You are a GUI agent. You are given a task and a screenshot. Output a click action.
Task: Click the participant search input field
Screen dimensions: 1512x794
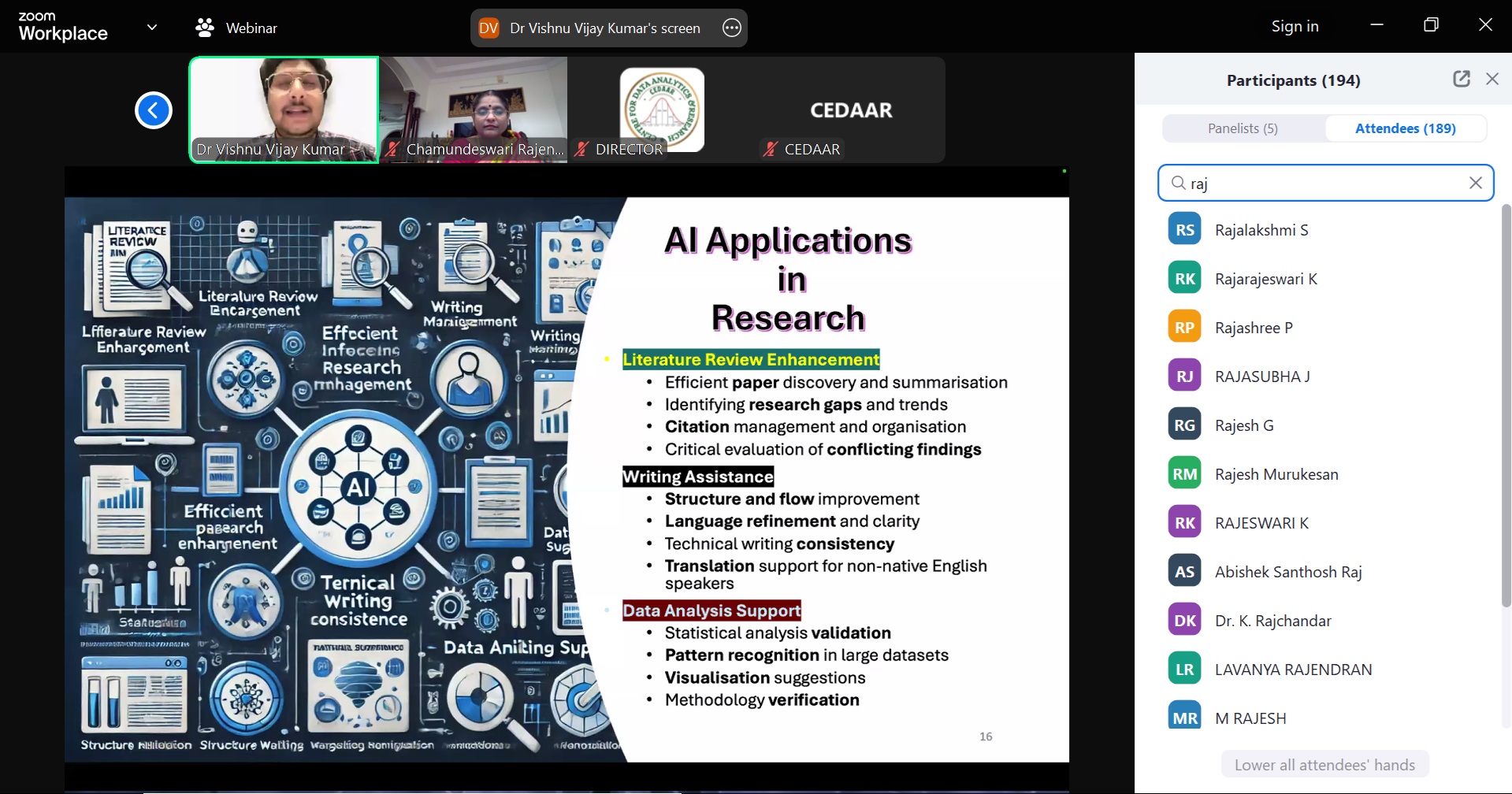coord(1324,183)
